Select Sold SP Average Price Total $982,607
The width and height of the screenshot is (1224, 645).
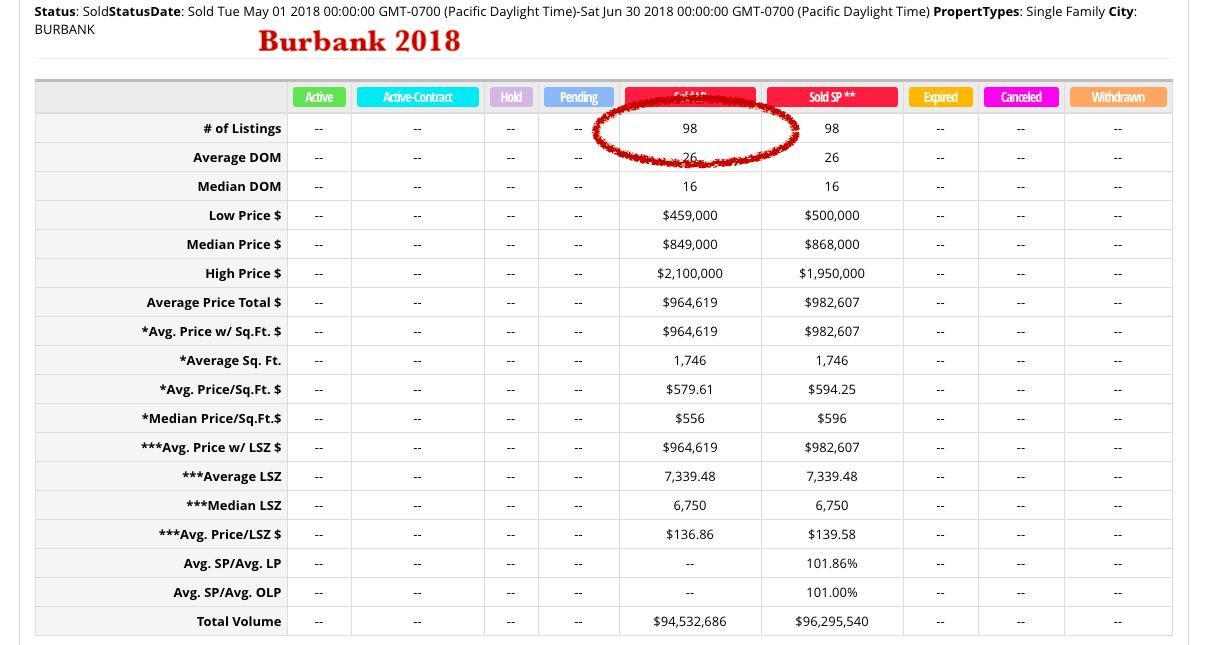point(832,302)
